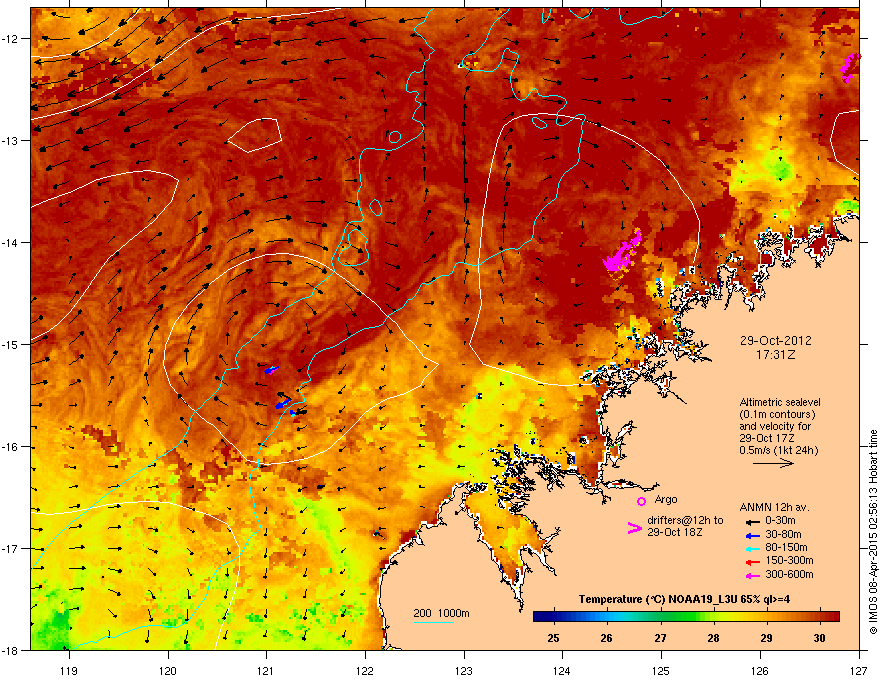
Task: Click the '30-80m' depth label
Action: click(x=783, y=534)
